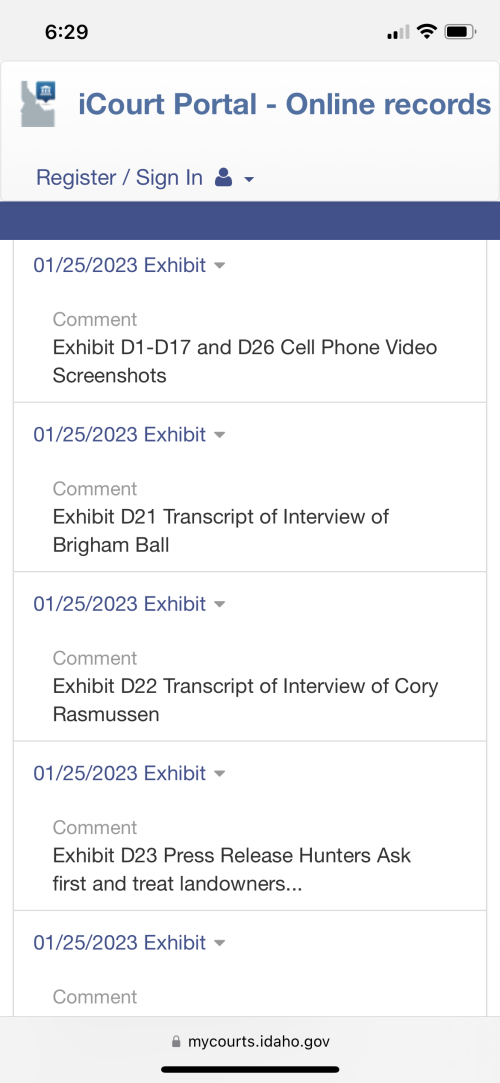The height and width of the screenshot is (1083, 500).
Task: Expand caret on the last 01/25/2023 Exhibit
Action: coord(220,943)
